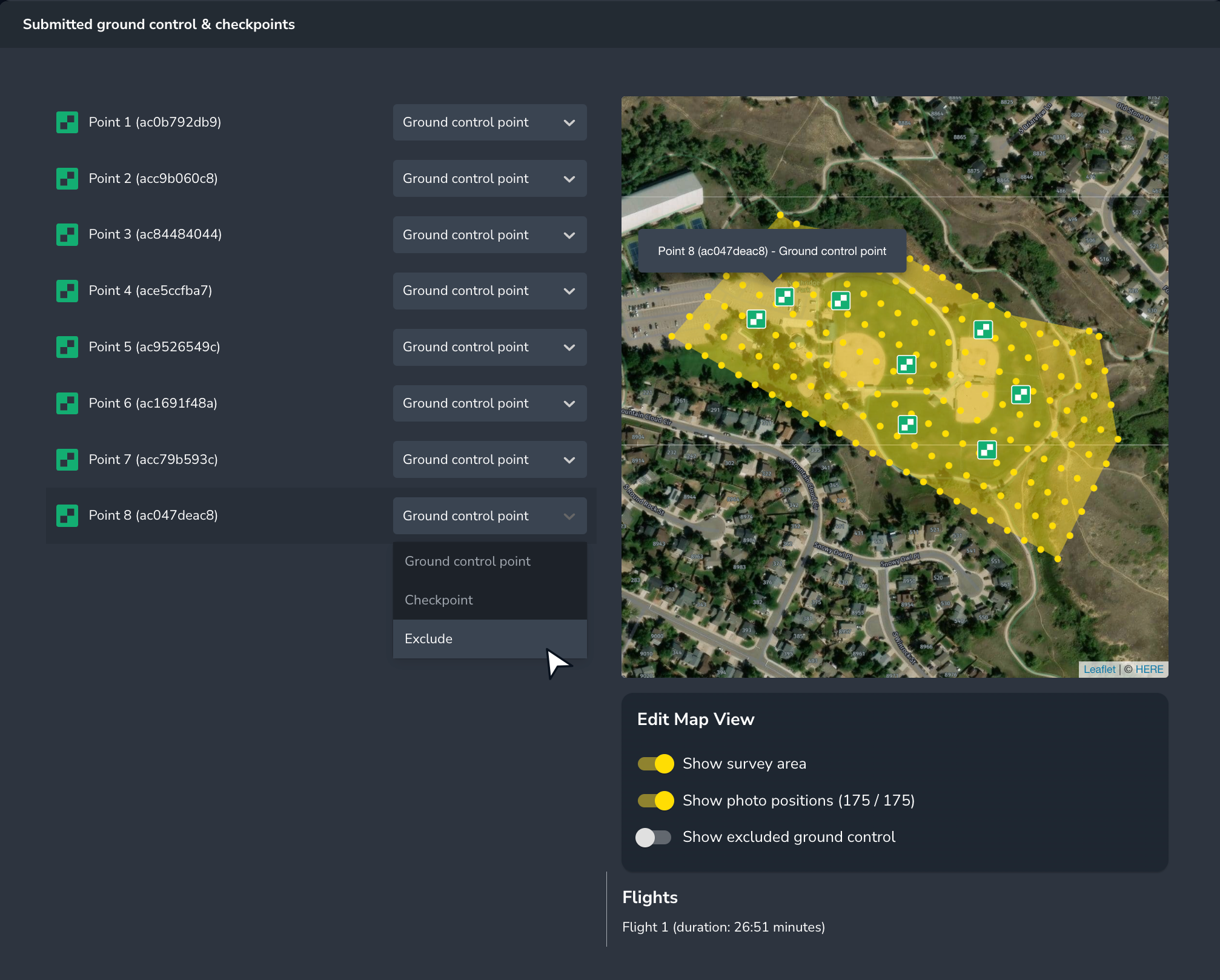This screenshot has height=980, width=1220.
Task: Click the Point 1 ground control icon
Action: point(67,122)
